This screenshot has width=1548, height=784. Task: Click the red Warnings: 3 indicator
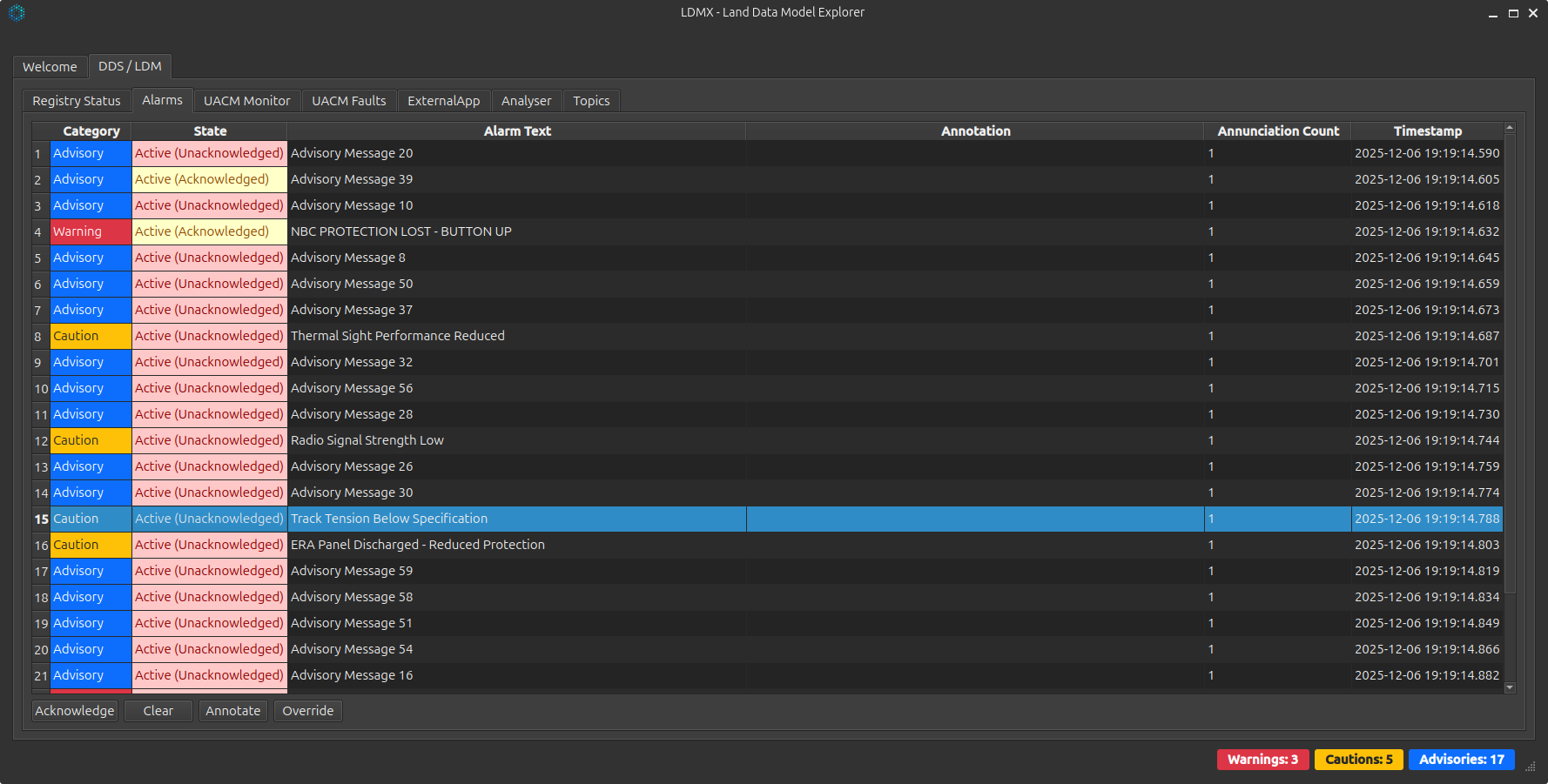(x=1262, y=760)
